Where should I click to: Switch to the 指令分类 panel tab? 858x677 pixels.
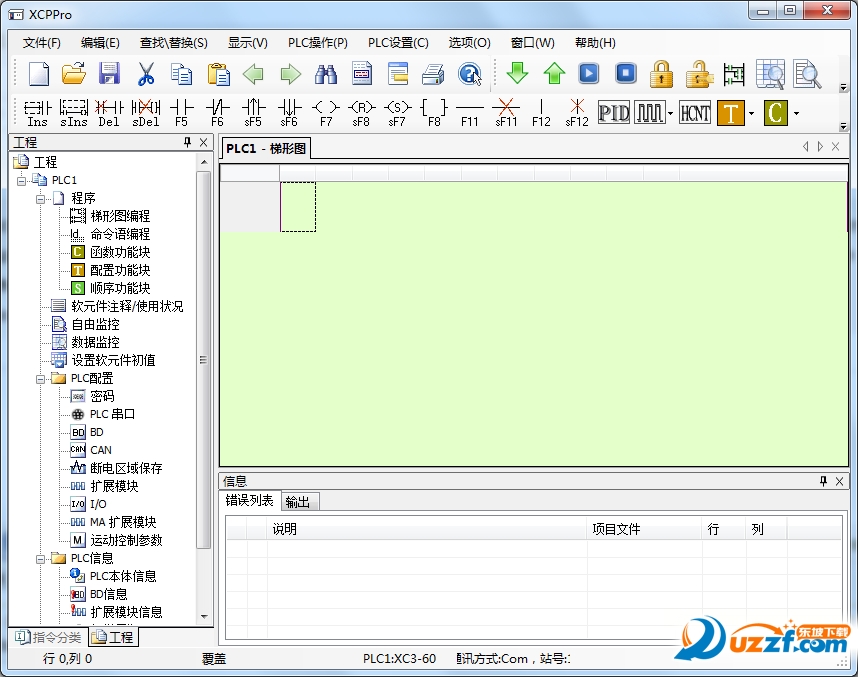pyautogui.click(x=48, y=637)
